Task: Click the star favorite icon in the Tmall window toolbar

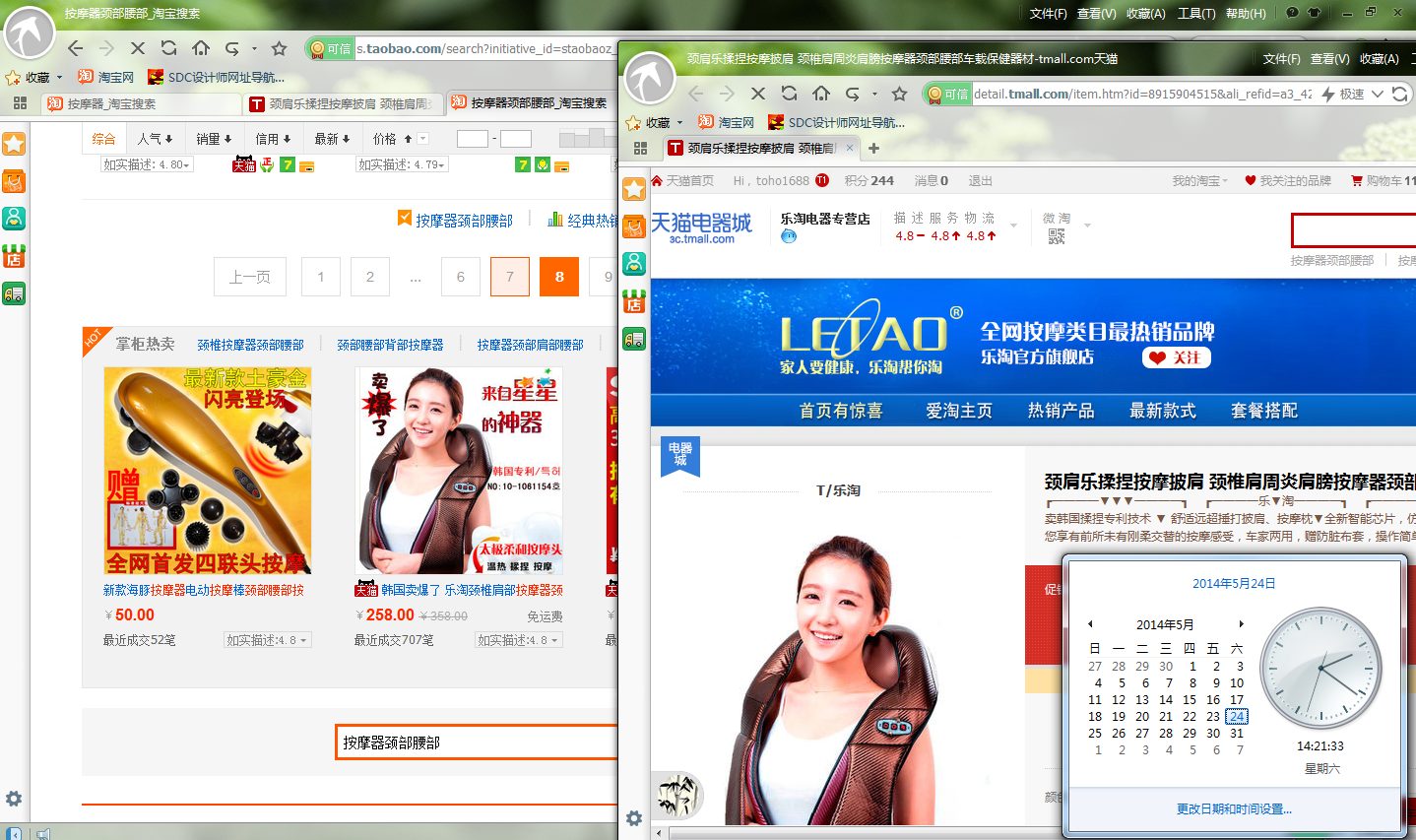Action: [x=899, y=94]
